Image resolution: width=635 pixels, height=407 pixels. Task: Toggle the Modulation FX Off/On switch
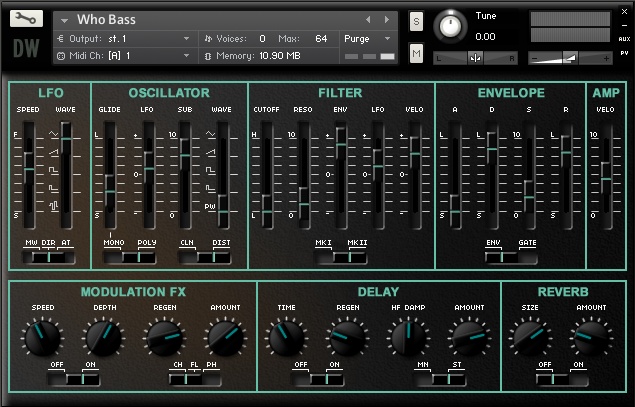click(73, 378)
